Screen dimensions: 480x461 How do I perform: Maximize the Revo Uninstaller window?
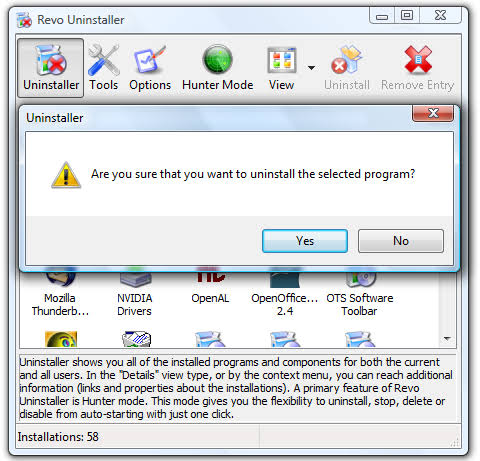tap(407, 15)
